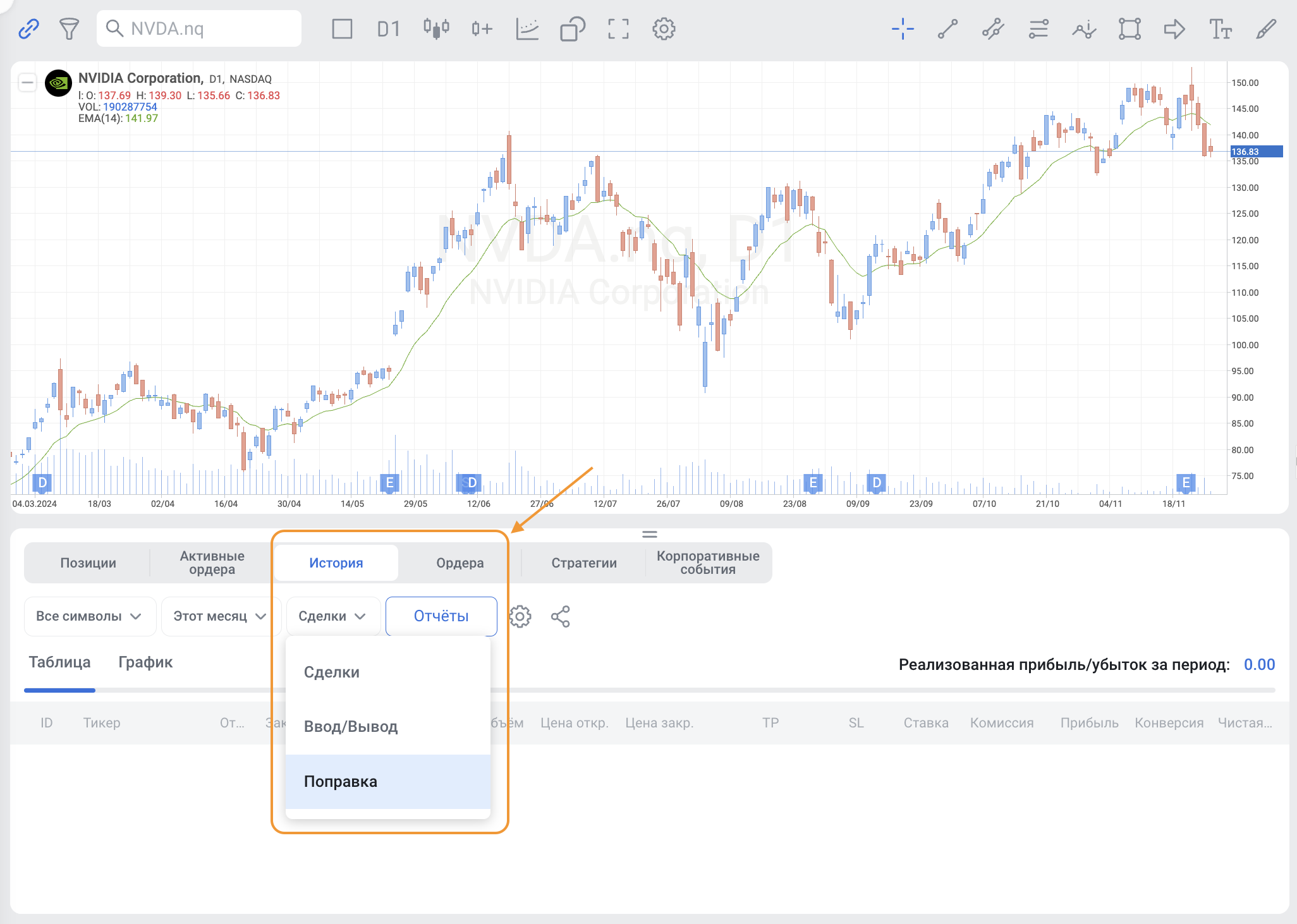Toggle fullscreen chart mode

[x=618, y=28]
